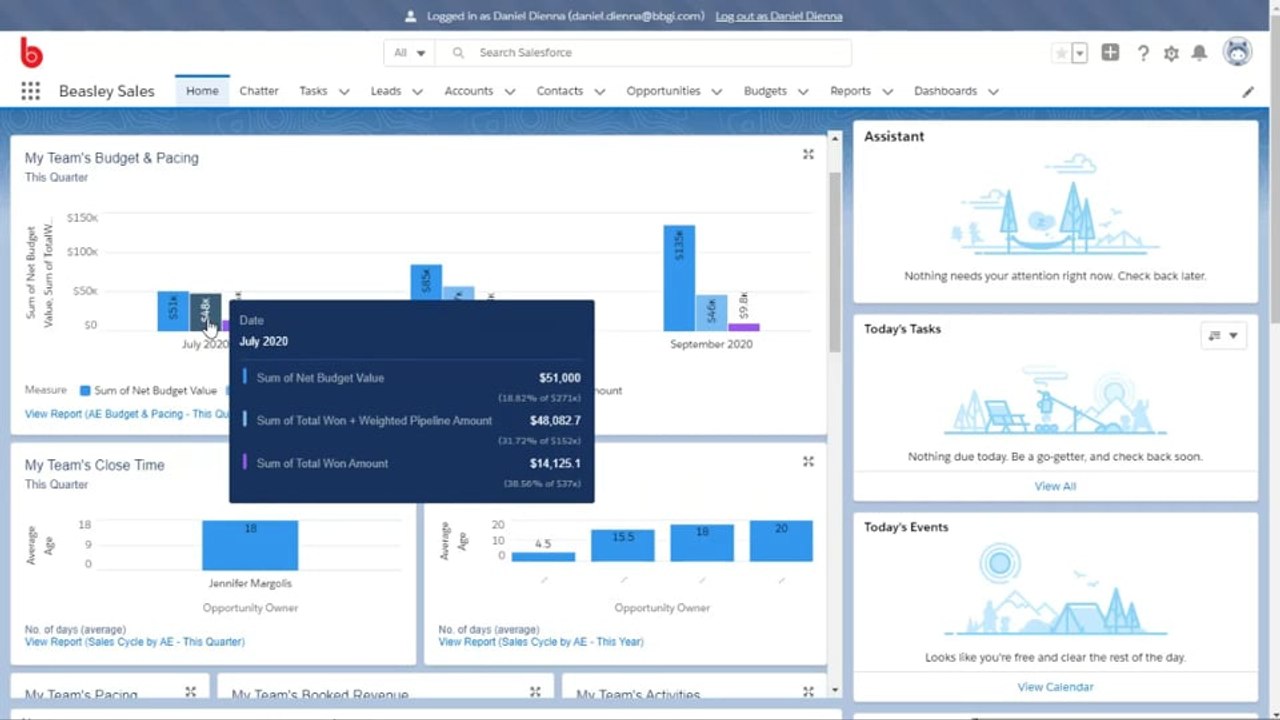Click the 4.5 average age bar
The width and height of the screenshot is (1280, 720).
click(x=543, y=556)
